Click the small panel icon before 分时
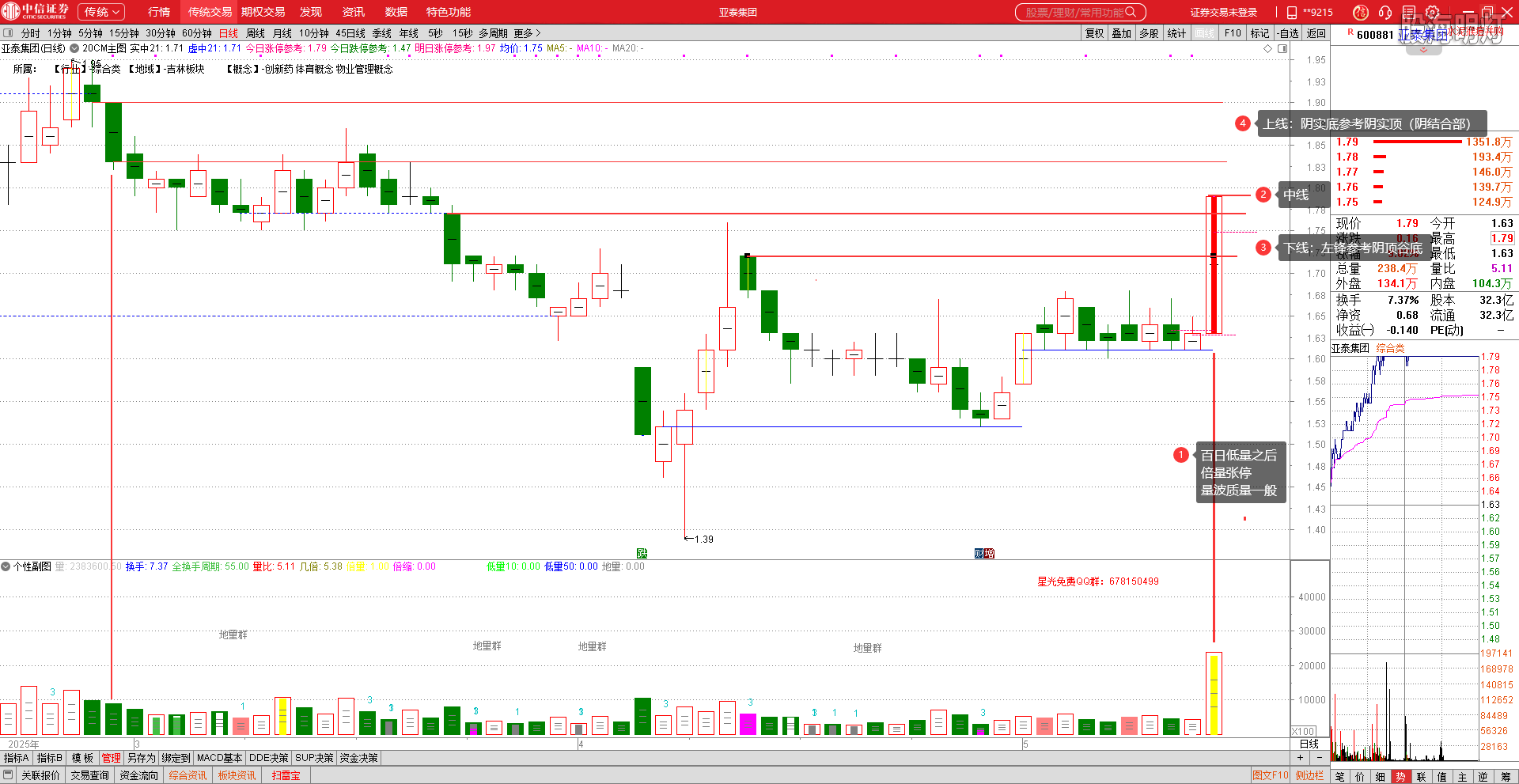The height and width of the screenshot is (784, 1519). click(x=8, y=33)
